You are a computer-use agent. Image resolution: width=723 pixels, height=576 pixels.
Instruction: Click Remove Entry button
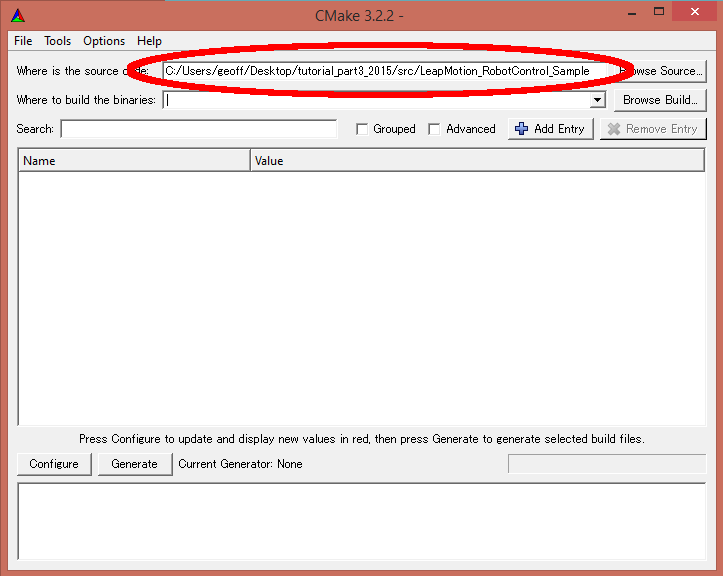(653, 129)
